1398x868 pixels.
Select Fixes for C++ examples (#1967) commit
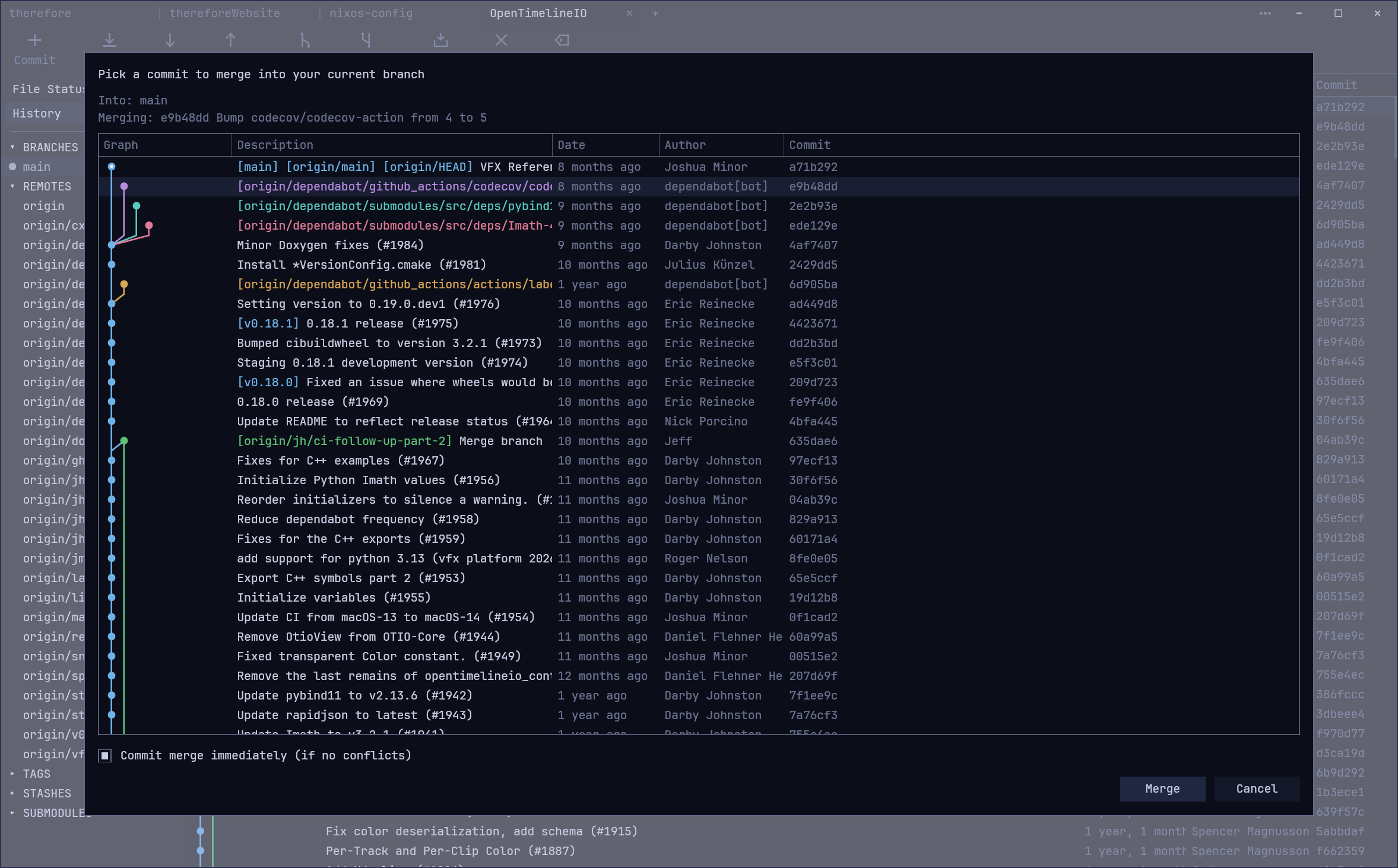pyautogui.click(x=699, y=460)
